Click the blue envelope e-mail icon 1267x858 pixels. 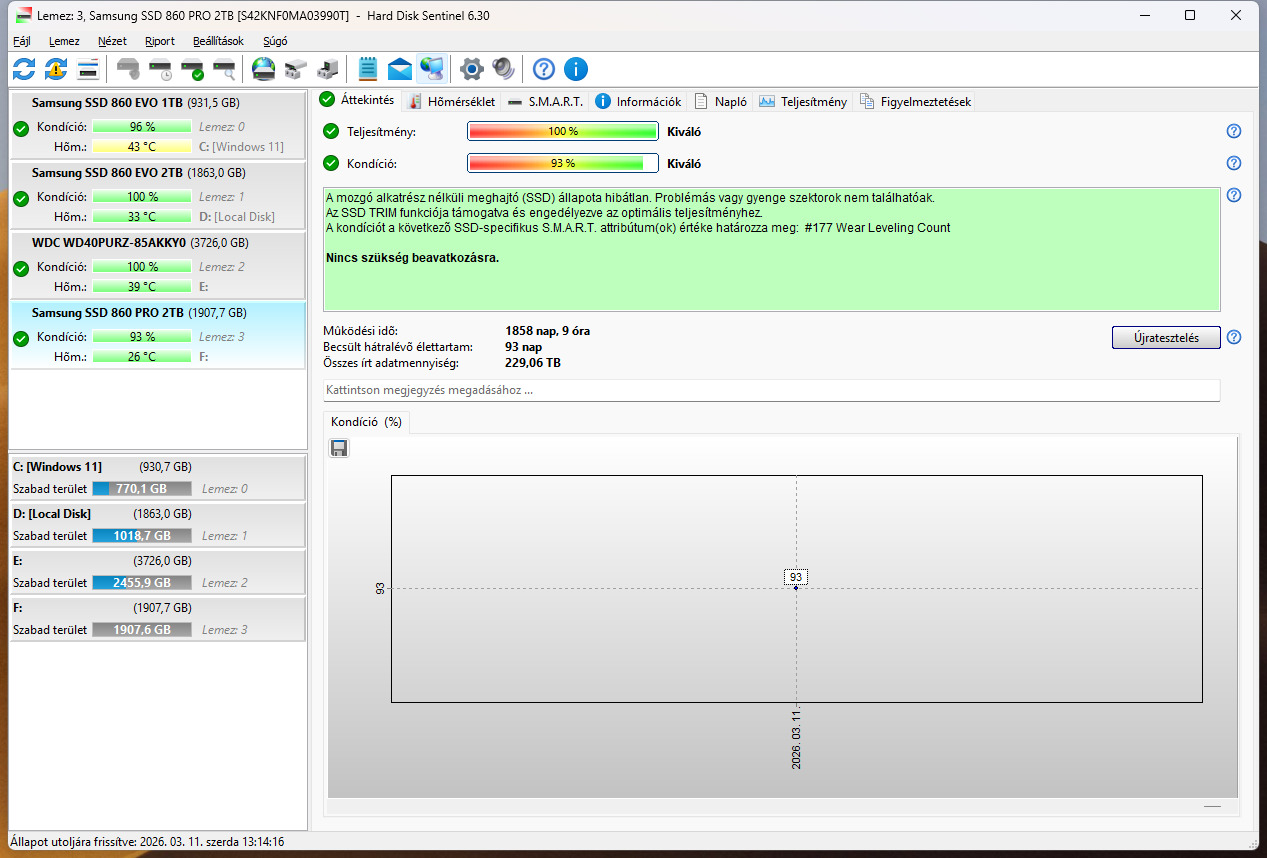400,69
